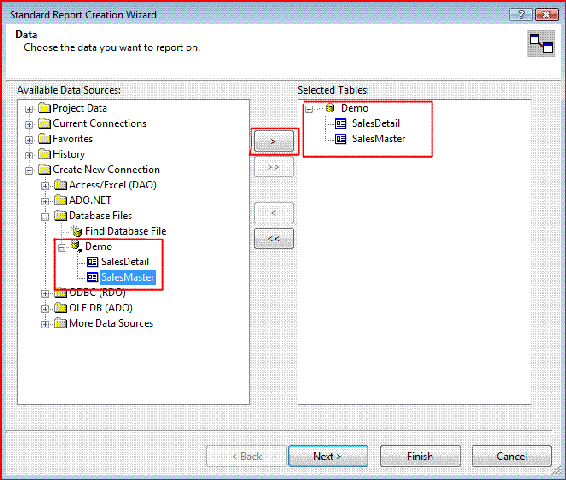Screen dimensions: 566x480
Task: Click the SalesDetail table icon in Available Data Sources
Action: [93, 262]
